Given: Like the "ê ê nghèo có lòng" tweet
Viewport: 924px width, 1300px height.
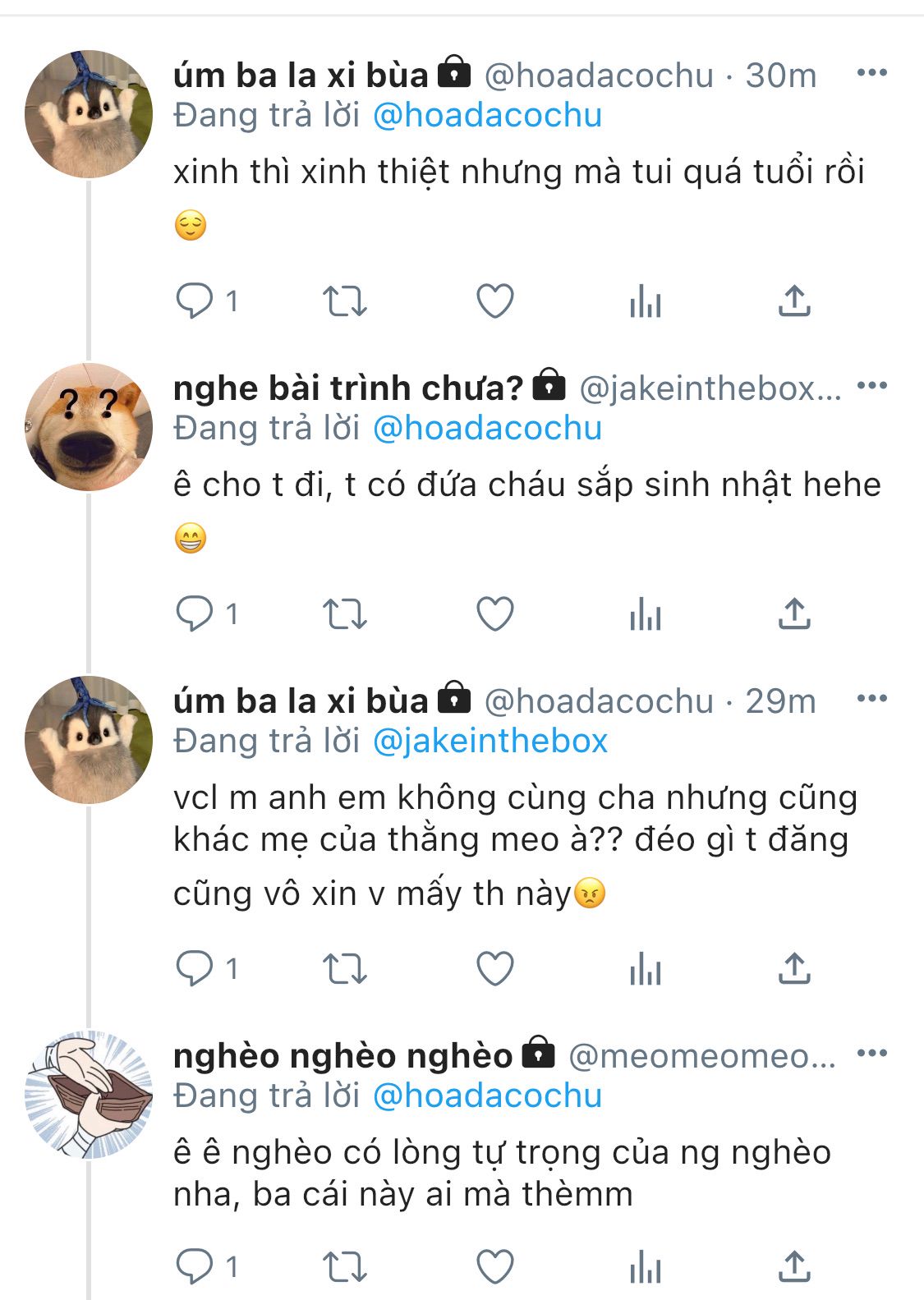Looking at the screenshot, I should click(495, 1266).
